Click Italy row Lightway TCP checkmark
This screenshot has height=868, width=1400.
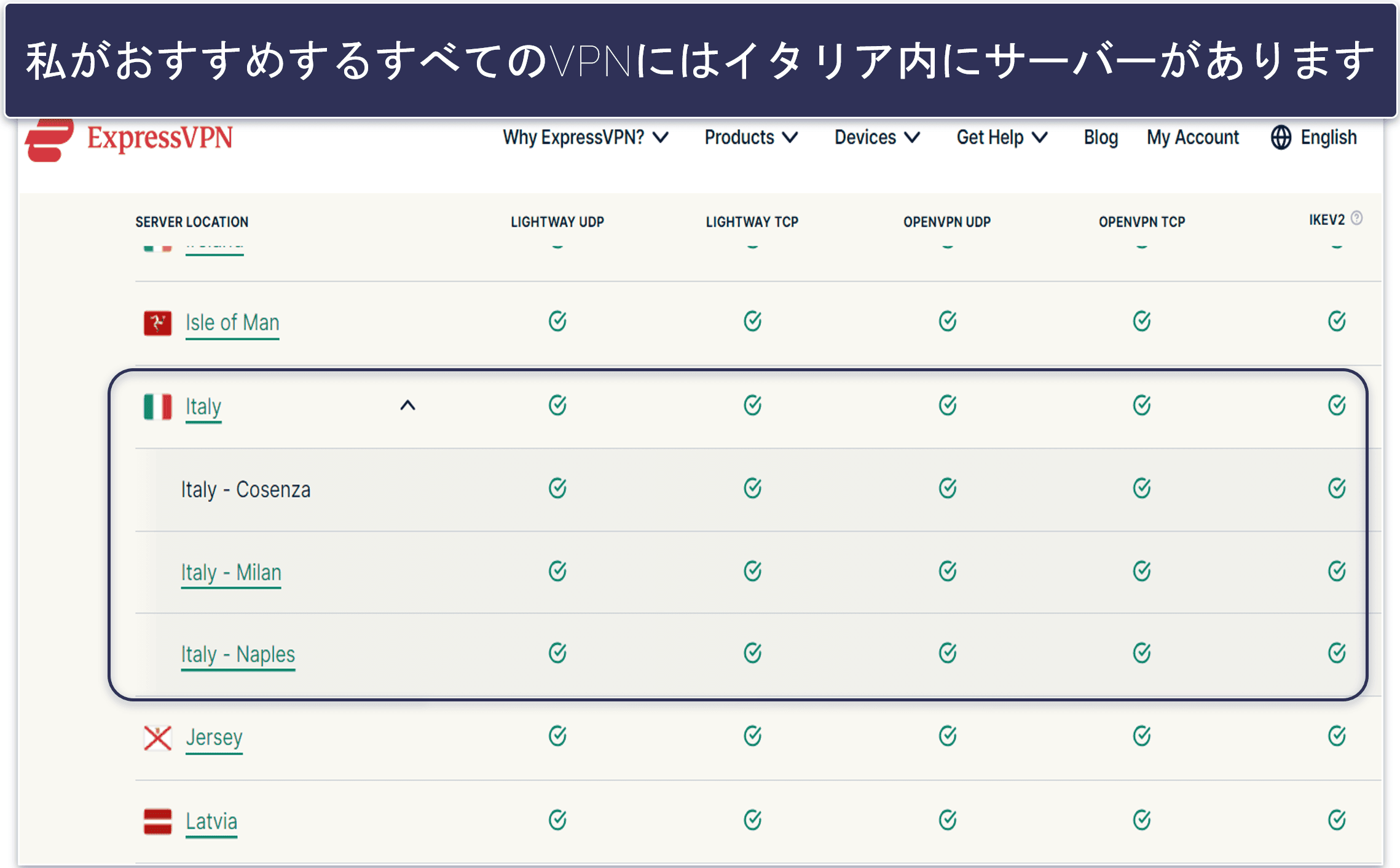[x=752, y=405]
